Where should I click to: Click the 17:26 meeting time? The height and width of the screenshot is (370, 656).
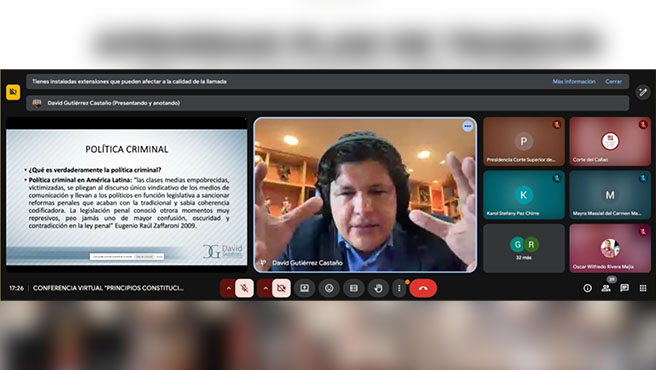pyautogui.click(x=16, y=288)
